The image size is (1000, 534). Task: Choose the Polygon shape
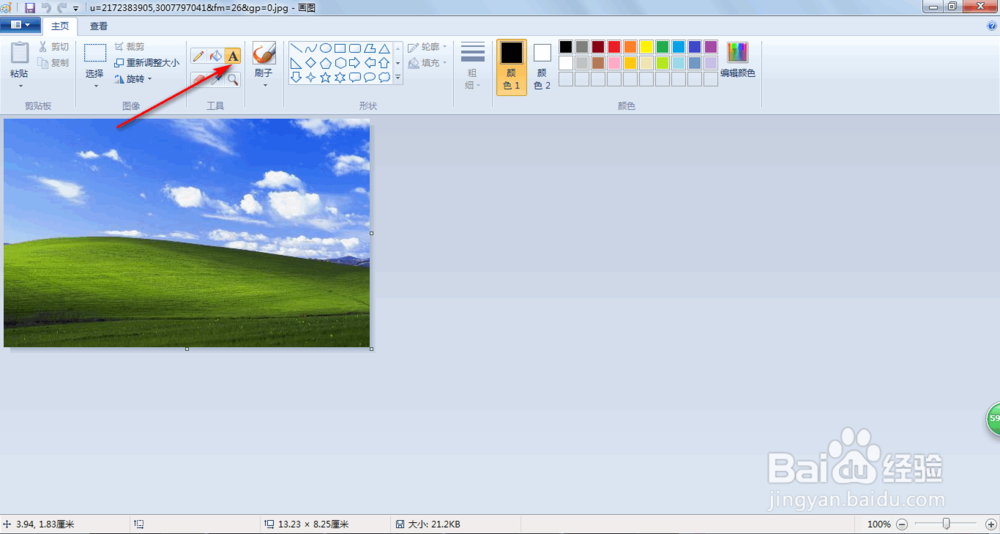pos(369,48)
